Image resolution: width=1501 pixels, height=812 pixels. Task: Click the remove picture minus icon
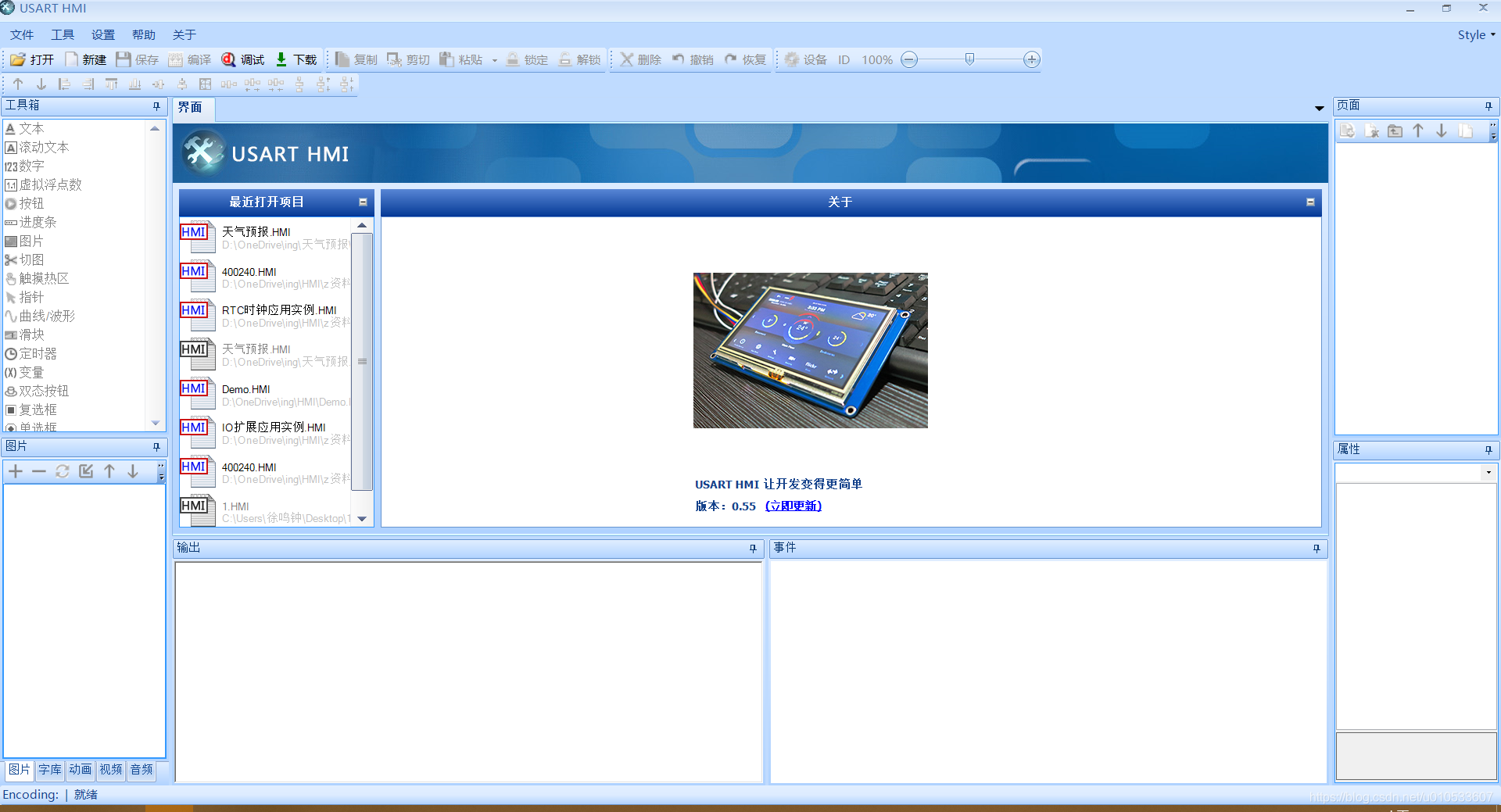(x=39, y=471)
